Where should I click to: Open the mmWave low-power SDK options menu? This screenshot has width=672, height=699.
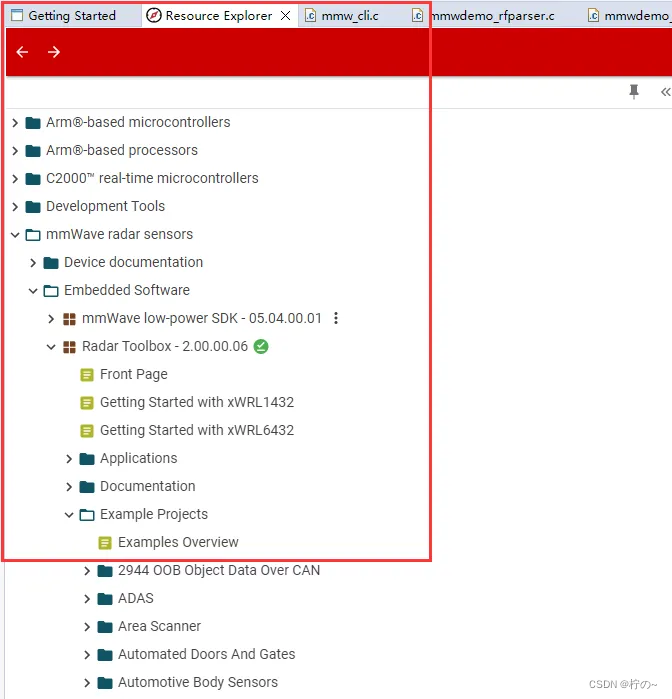click(x=336, y=318)
